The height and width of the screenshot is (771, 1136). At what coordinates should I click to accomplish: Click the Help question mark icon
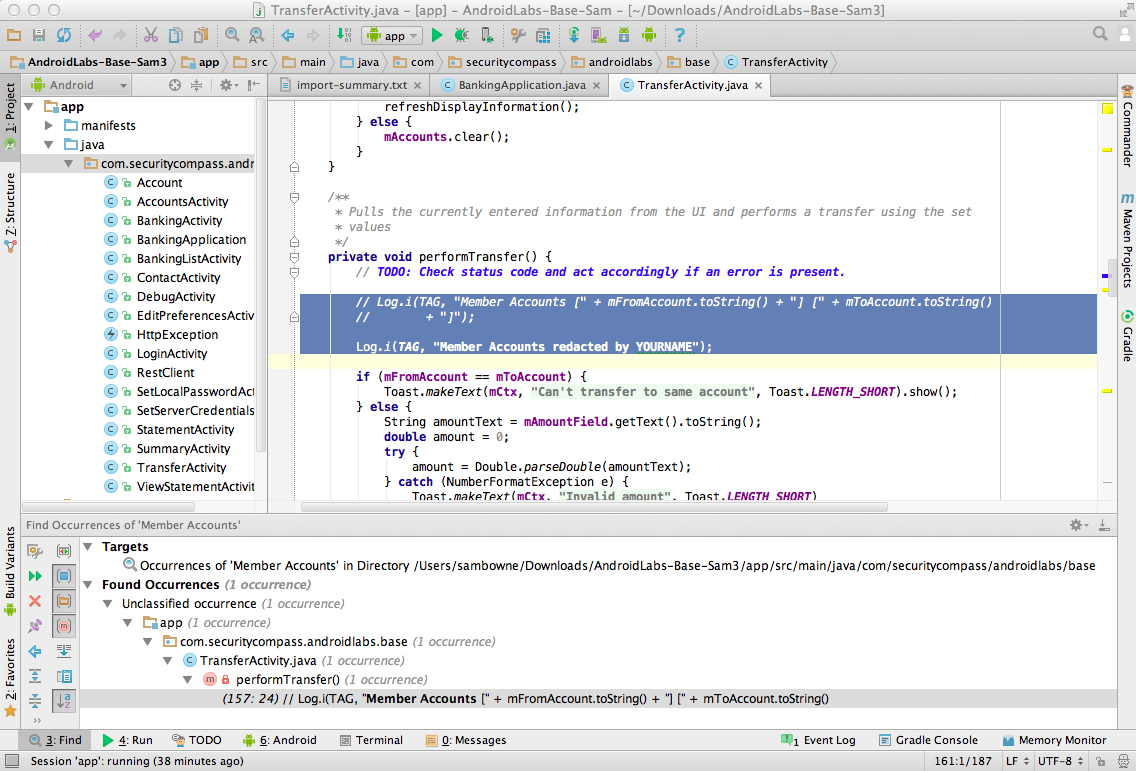[680, 35]
